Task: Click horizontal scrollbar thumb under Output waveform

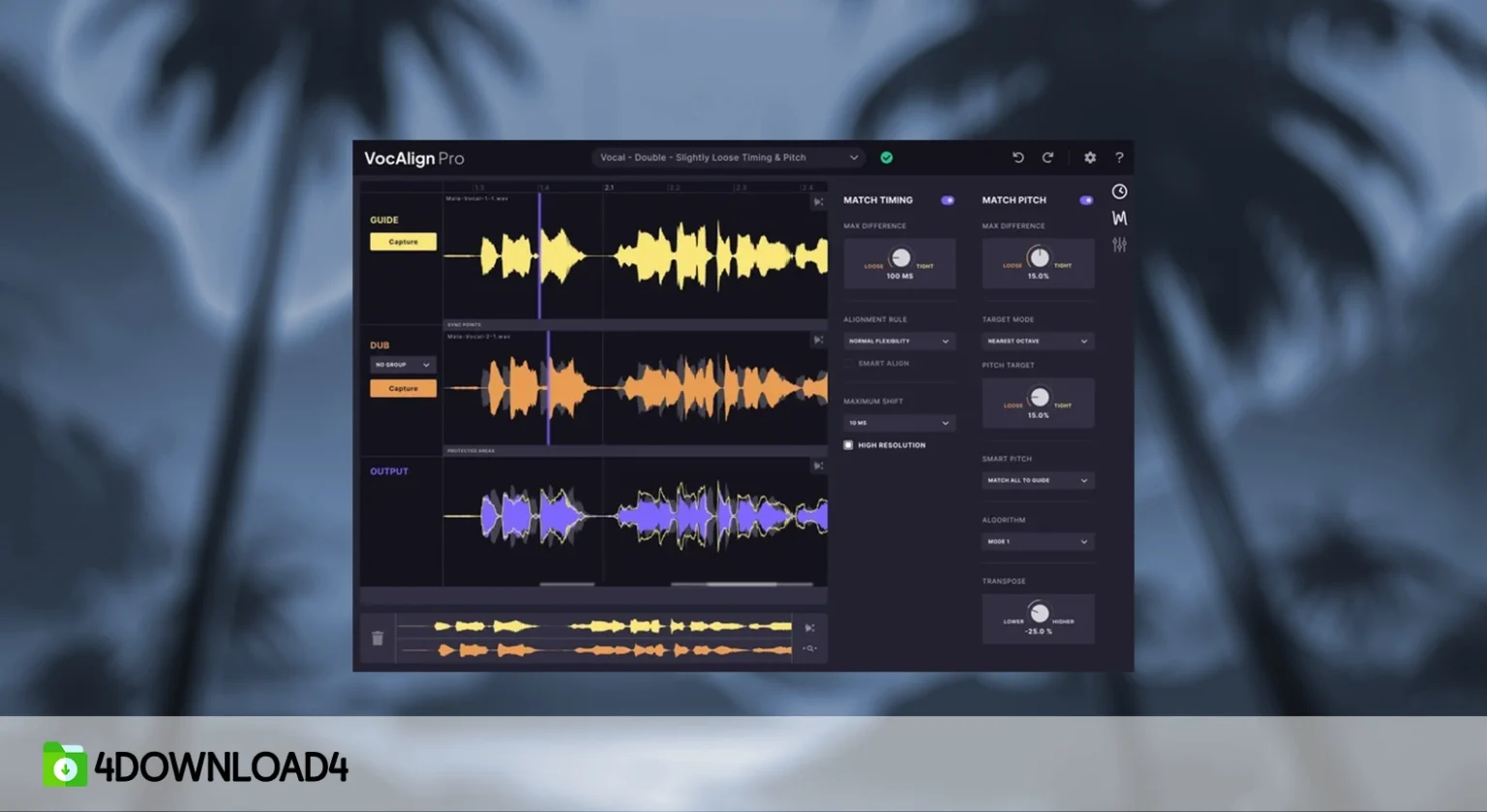Action: (x=742, y=585)
